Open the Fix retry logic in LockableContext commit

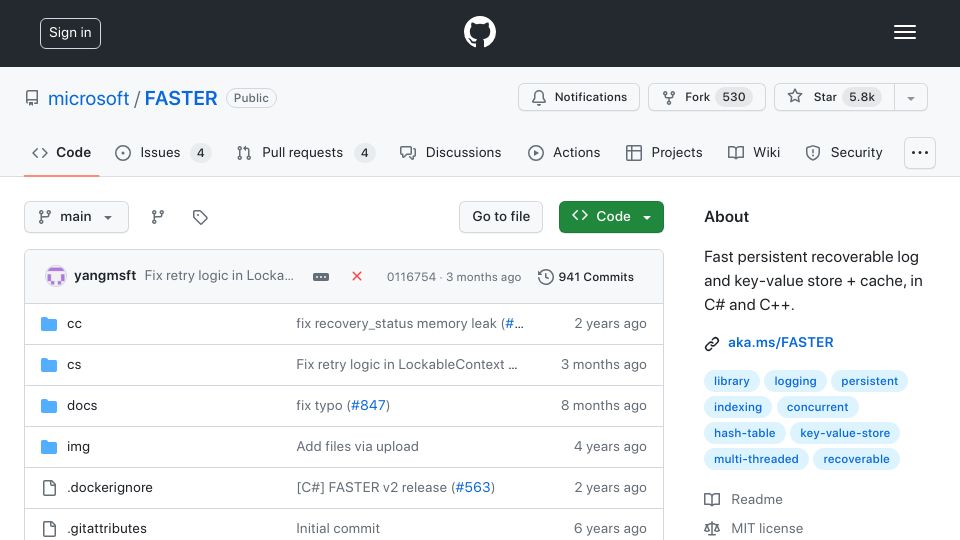click(407, 364)
